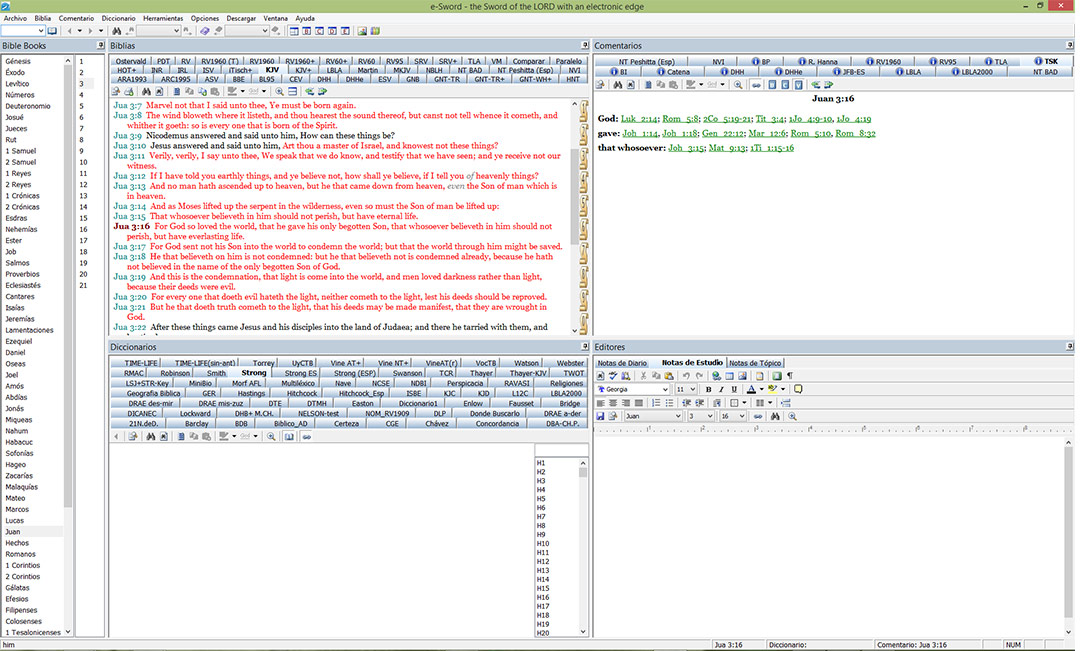Viewport: 1090px width, 651px height.
Task: Insert hyperlink using globe icon in editor
Action: 716,376
